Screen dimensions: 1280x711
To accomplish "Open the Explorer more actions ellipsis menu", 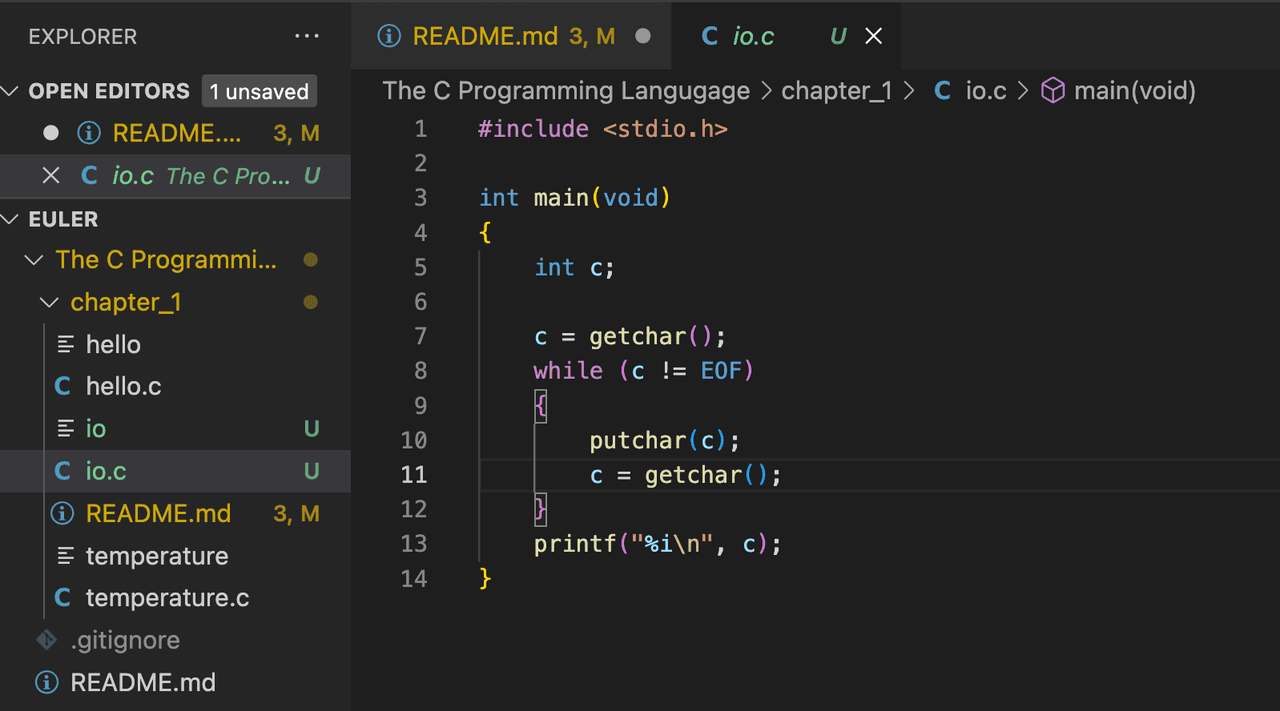I will pos(307,37).
